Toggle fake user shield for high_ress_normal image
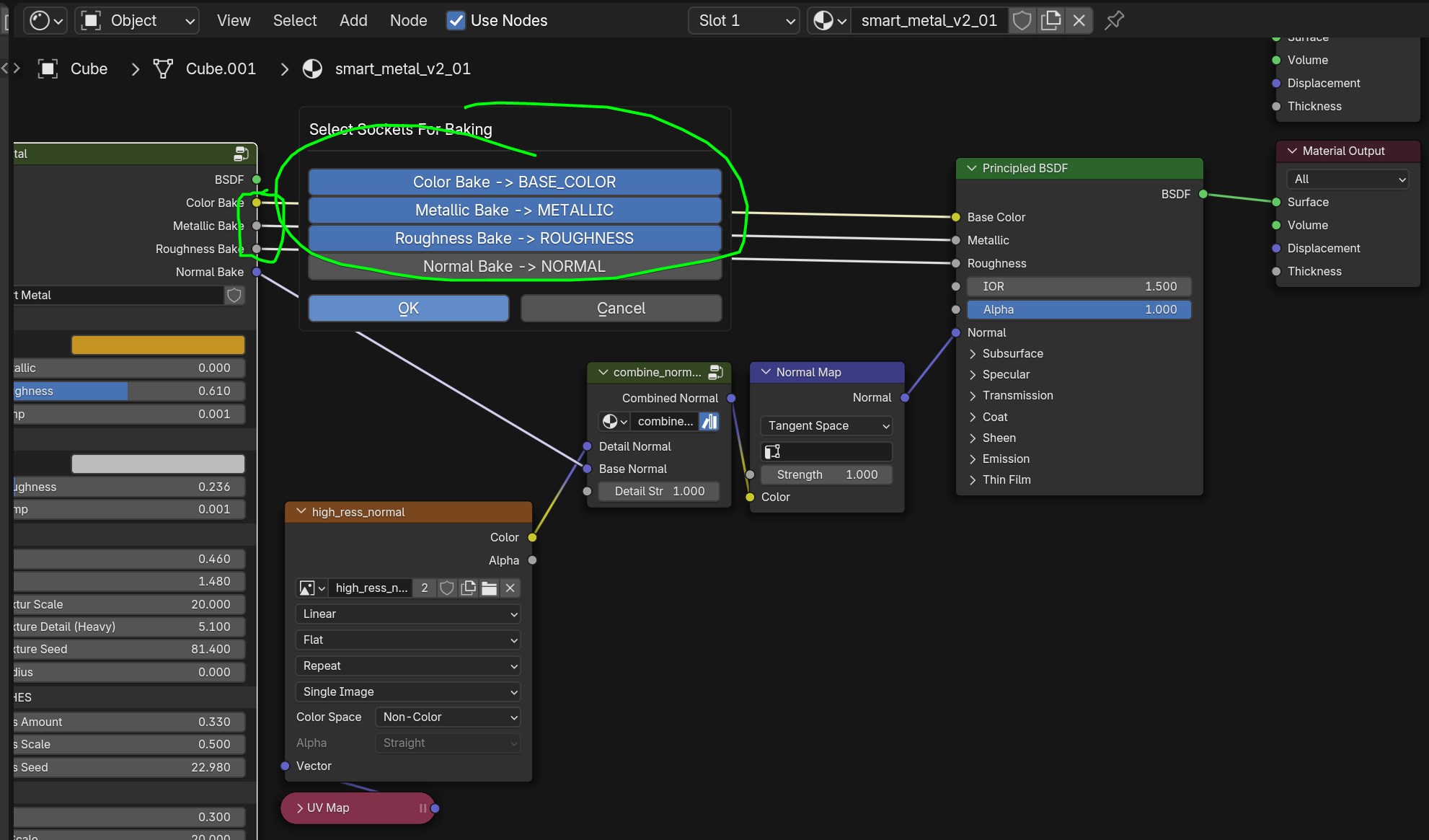The width and height of the screenshot is (1429, 840). pos(447,588)
